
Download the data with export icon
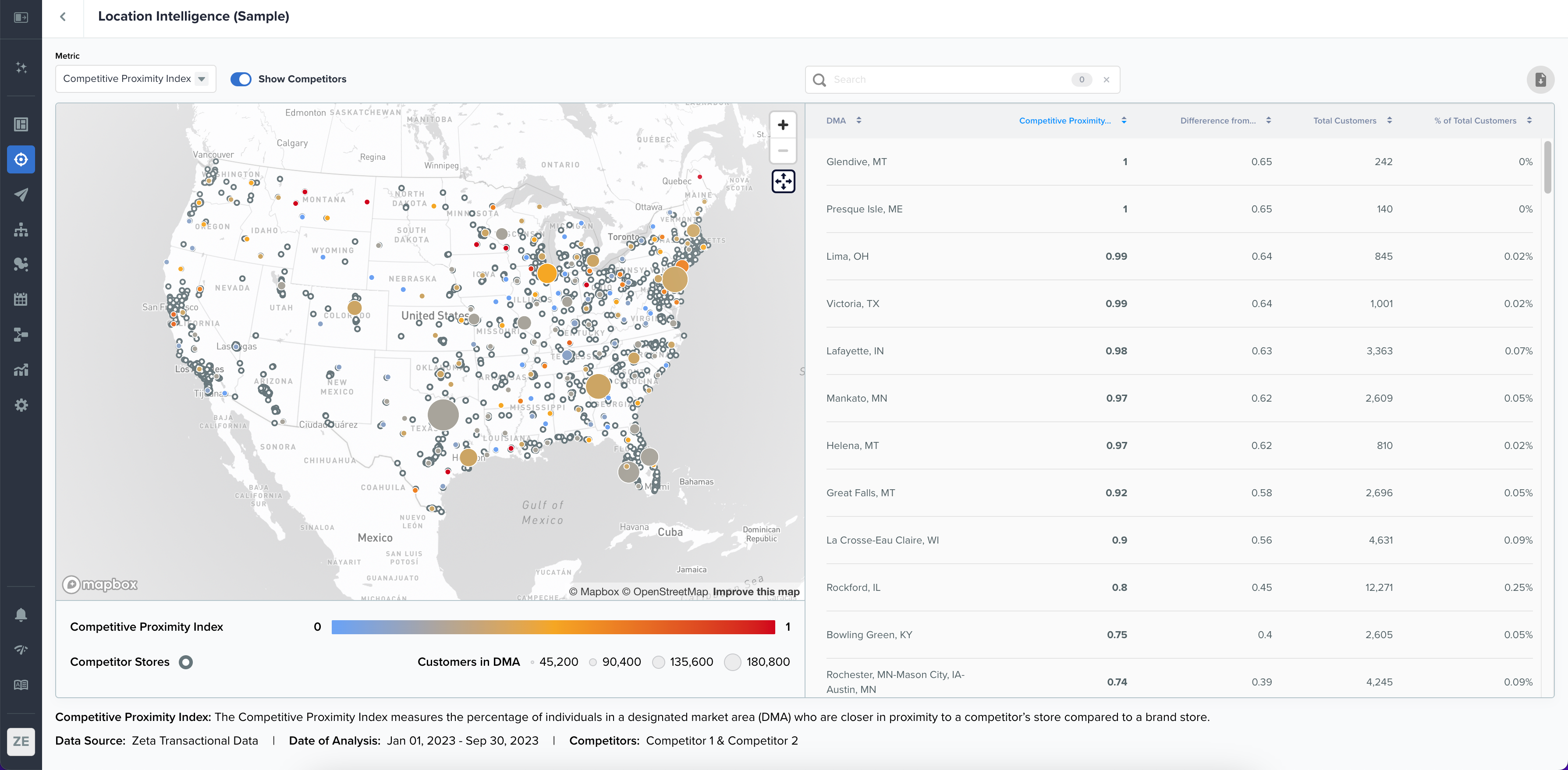click(x=1540, y=80)
